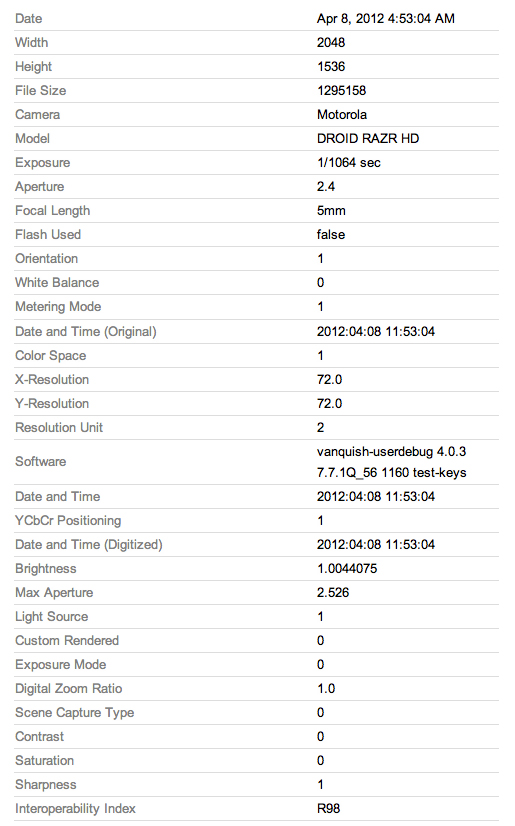The image size is (515, 826).
Task: Select the Brightness value 1.0044075
Action: point(347,568)
